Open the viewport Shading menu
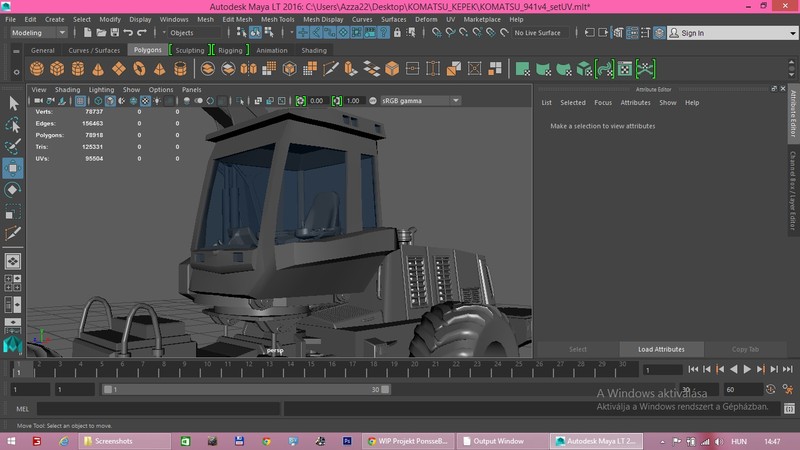Viewport: 800px width, 450px height. [67, 90]
